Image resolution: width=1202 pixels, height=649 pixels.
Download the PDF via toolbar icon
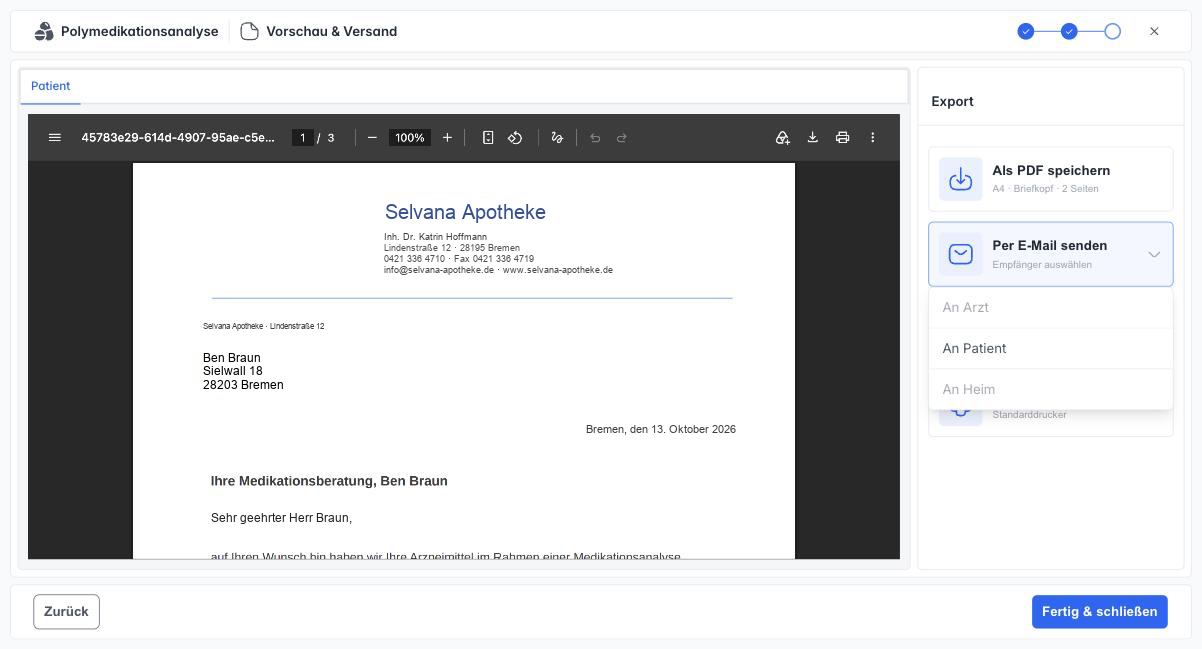click(813, 138)
